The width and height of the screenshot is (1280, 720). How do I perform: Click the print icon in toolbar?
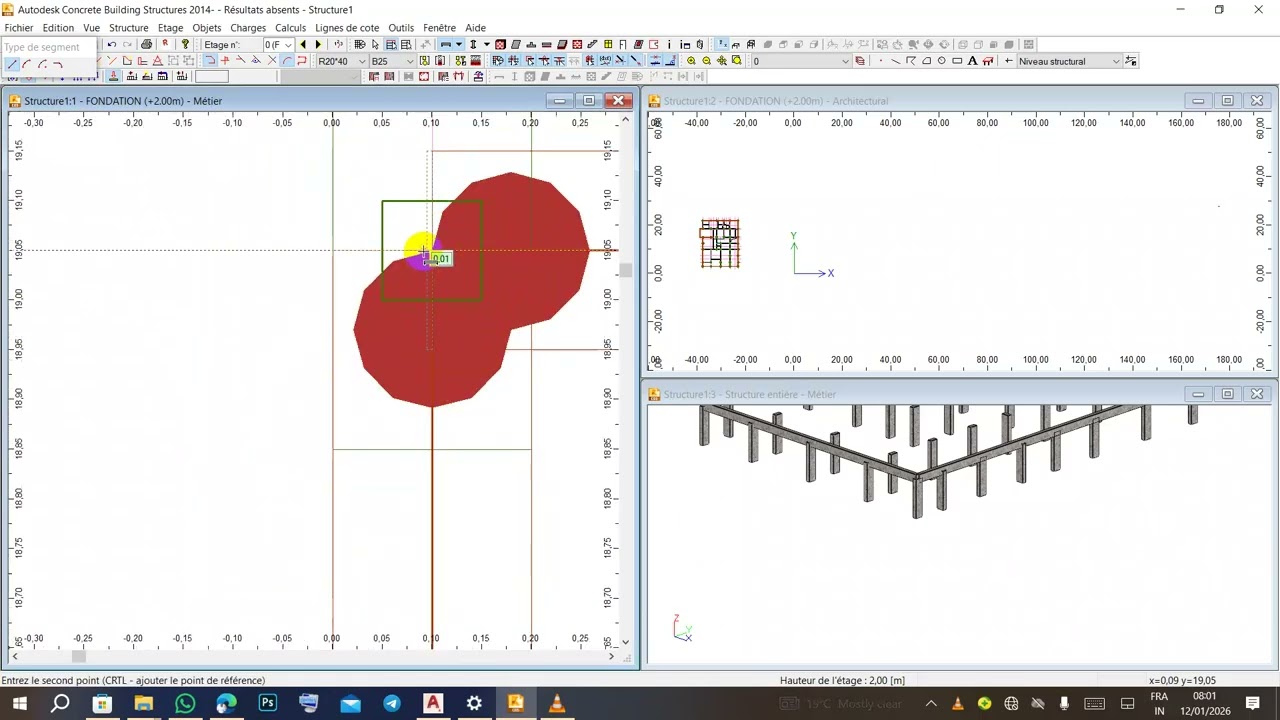click(147, 44)
